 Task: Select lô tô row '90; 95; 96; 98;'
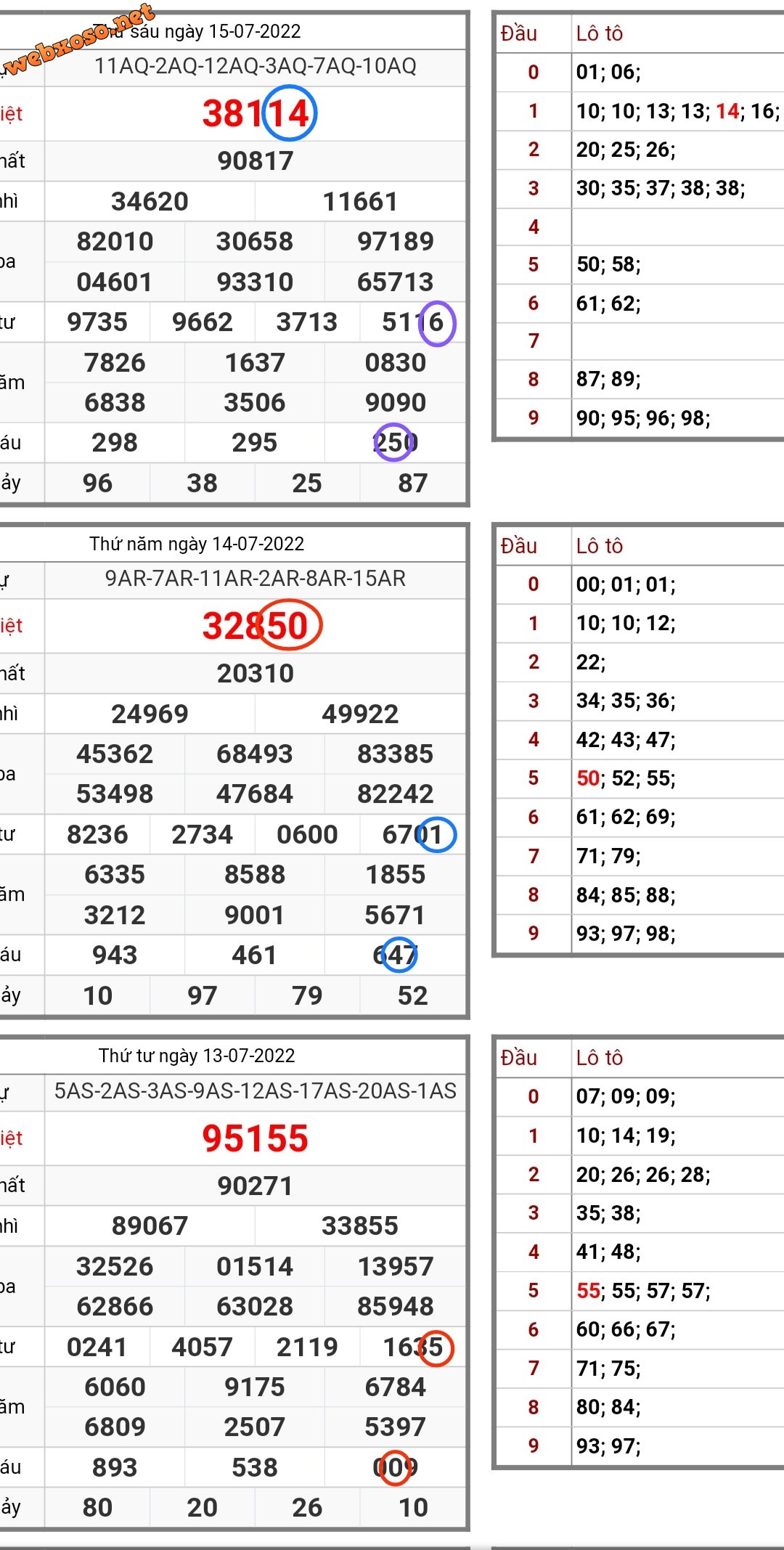click(643, 418)
